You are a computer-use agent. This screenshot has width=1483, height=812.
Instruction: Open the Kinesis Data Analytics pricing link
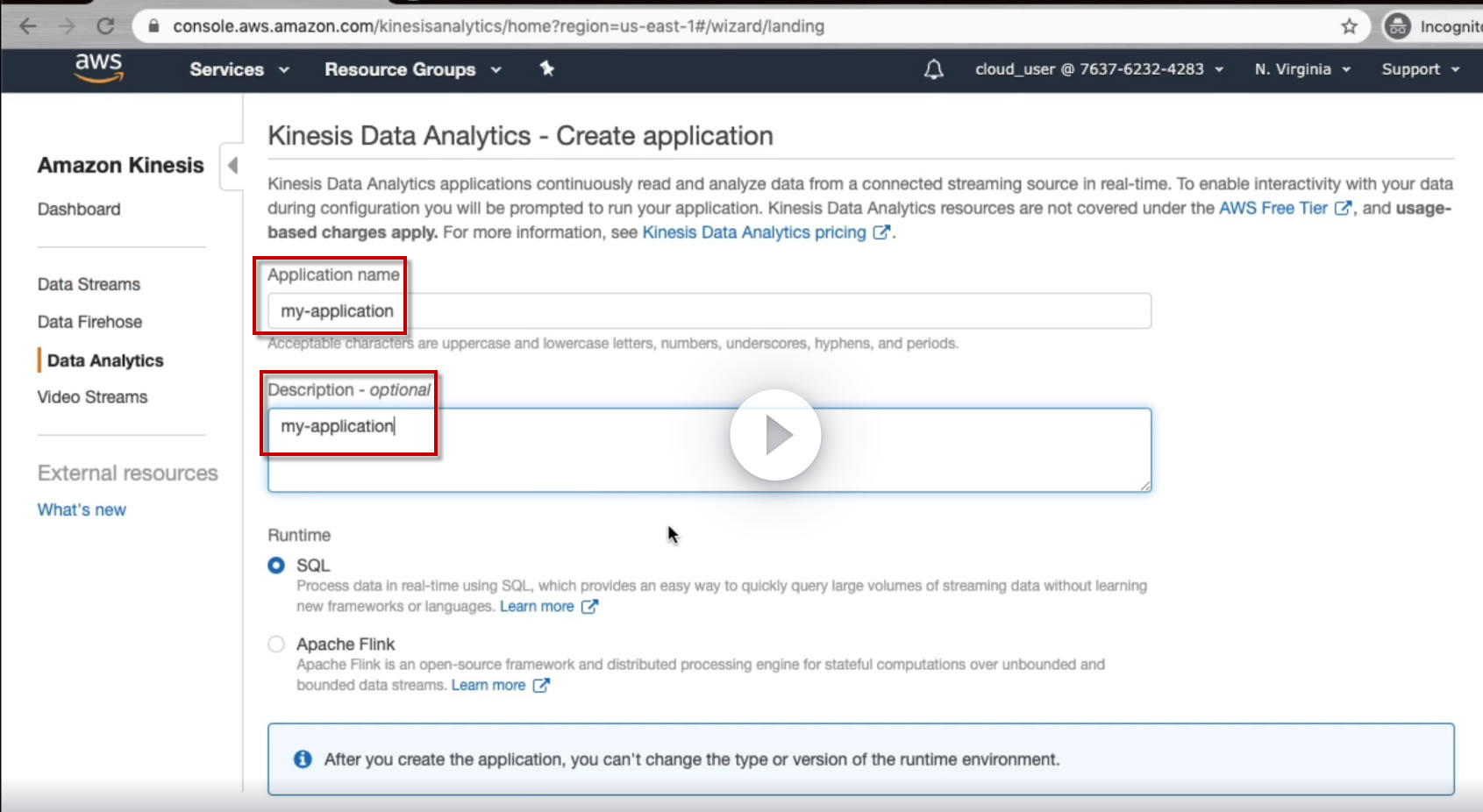754,232
